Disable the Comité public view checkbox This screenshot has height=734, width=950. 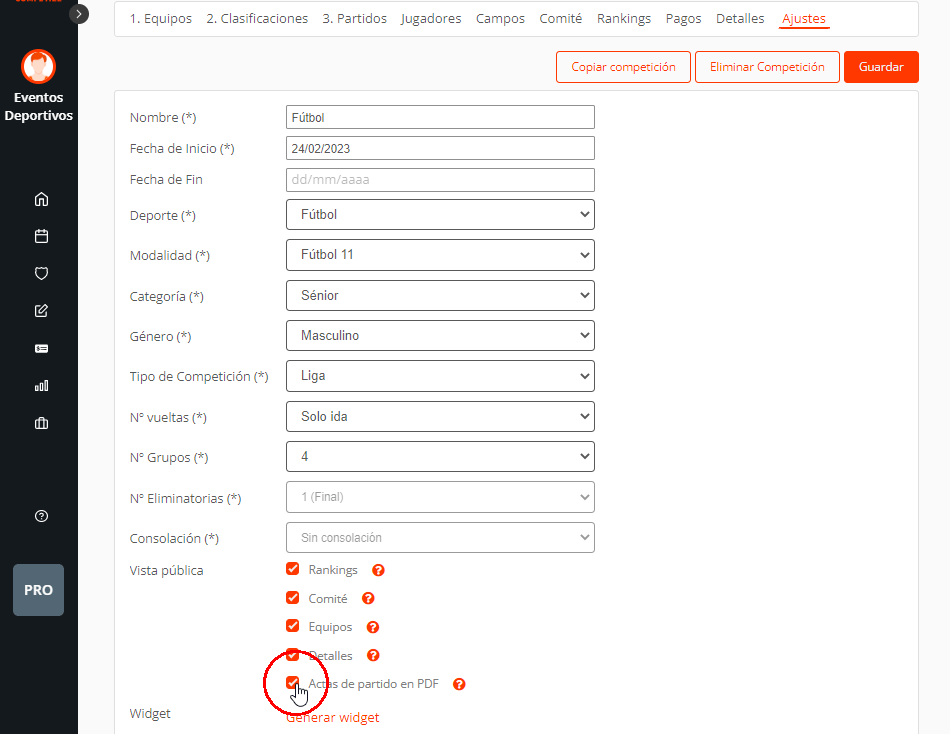[x=292, y=598]
